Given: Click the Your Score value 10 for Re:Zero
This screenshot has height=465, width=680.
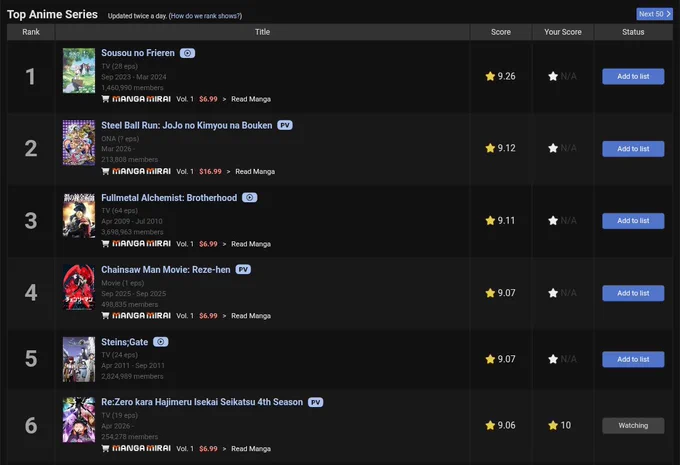Looking at the screenshot, I should [x=566, y=426].
